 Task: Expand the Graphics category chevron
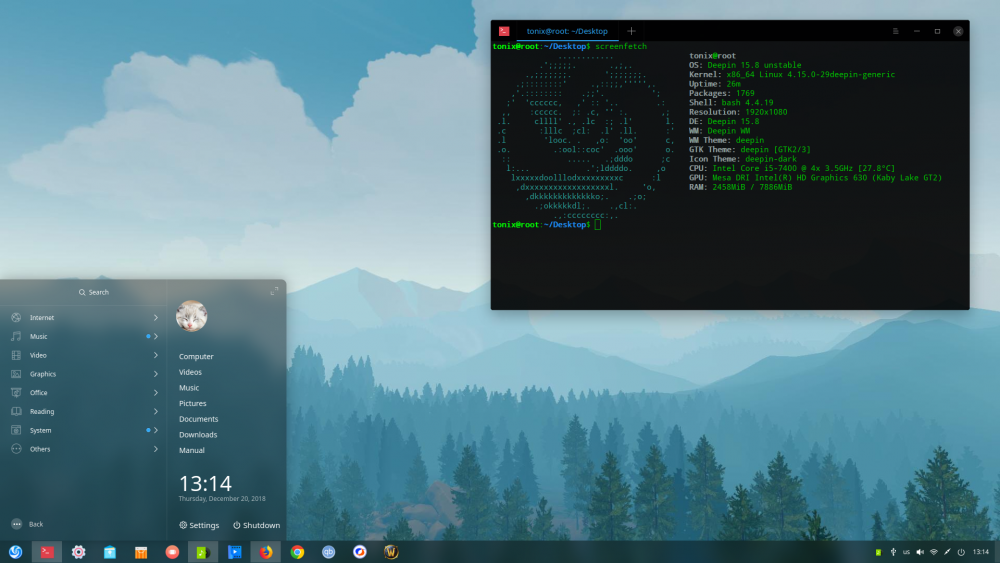[156, 374]
